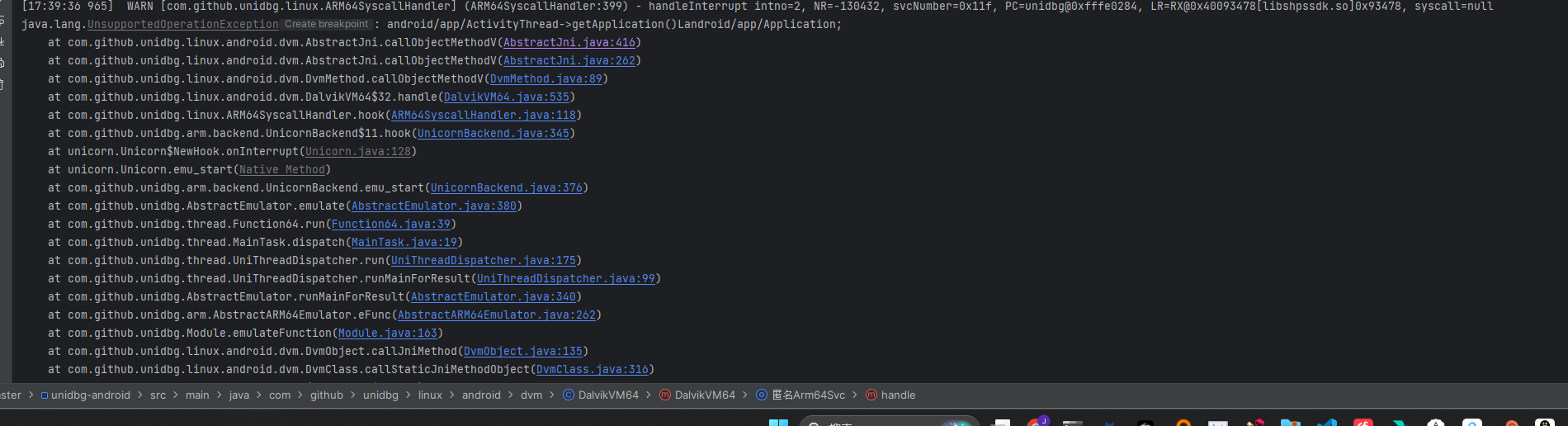Open DalvikVM64.java:535 link
Viewport: 1568px width, 426px height.
point(507,97)
